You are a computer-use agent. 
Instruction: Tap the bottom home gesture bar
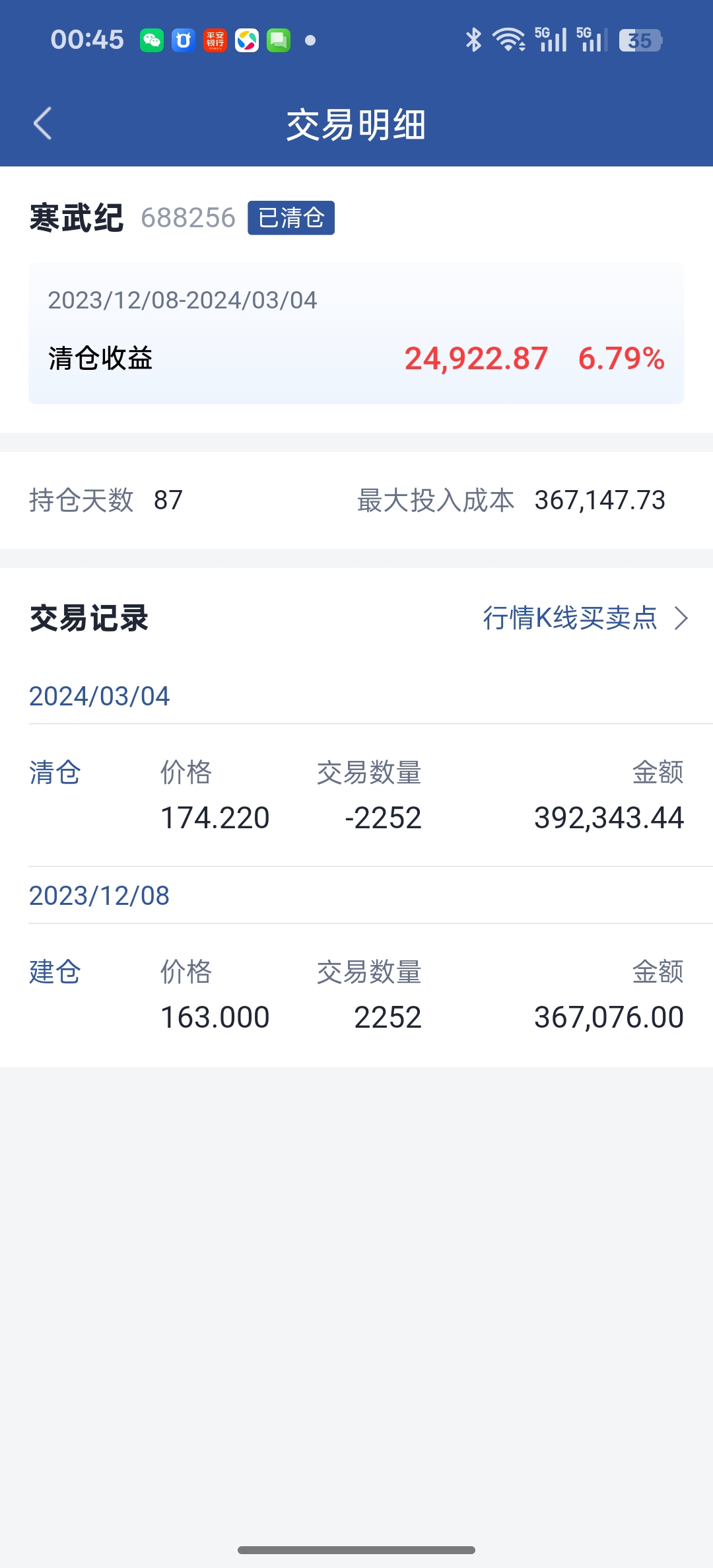[356, 1550]
